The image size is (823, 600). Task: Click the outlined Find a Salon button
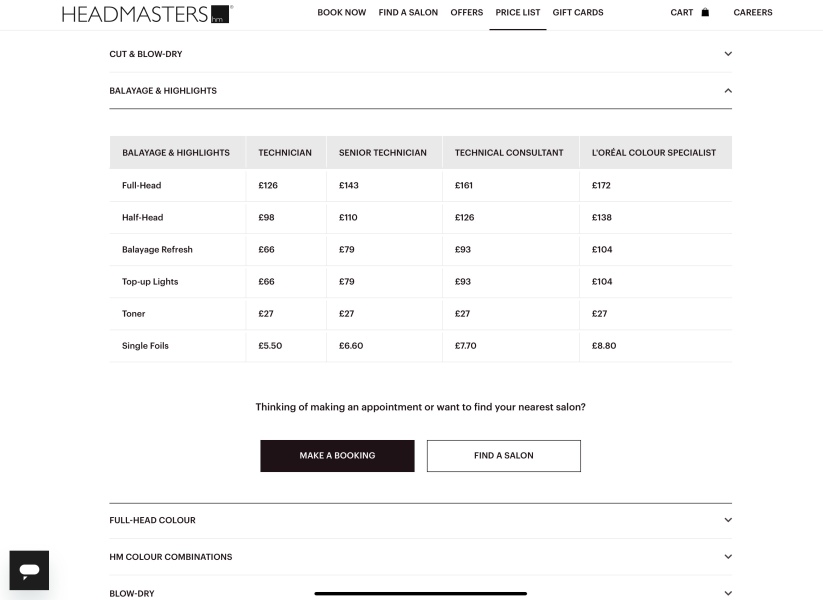point(504,456)
